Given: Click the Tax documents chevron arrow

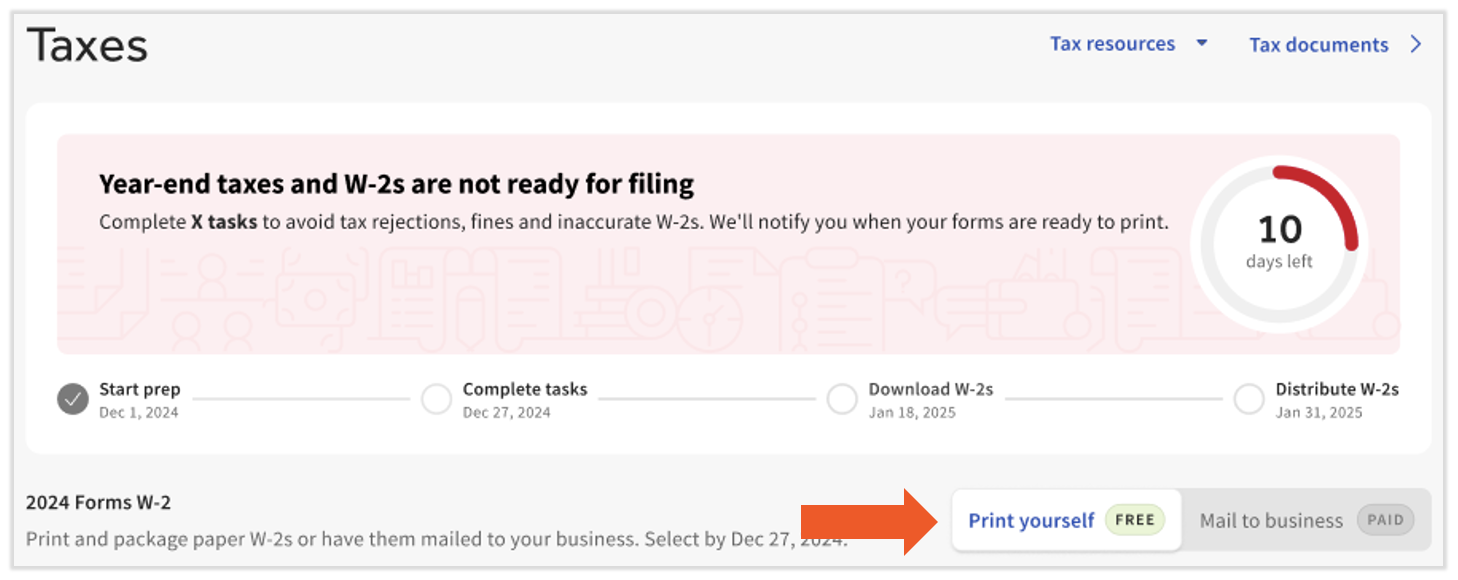Looking at the screenshot, I should [1415, 44].
